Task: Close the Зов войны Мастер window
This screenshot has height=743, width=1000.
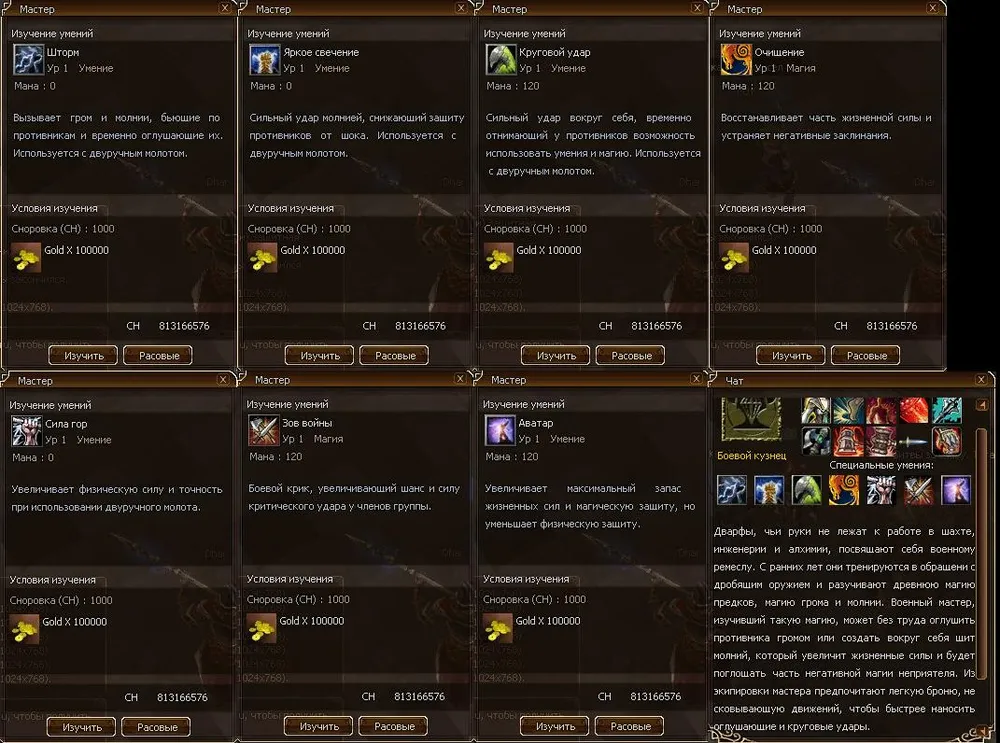Action: tap(459, 379)
